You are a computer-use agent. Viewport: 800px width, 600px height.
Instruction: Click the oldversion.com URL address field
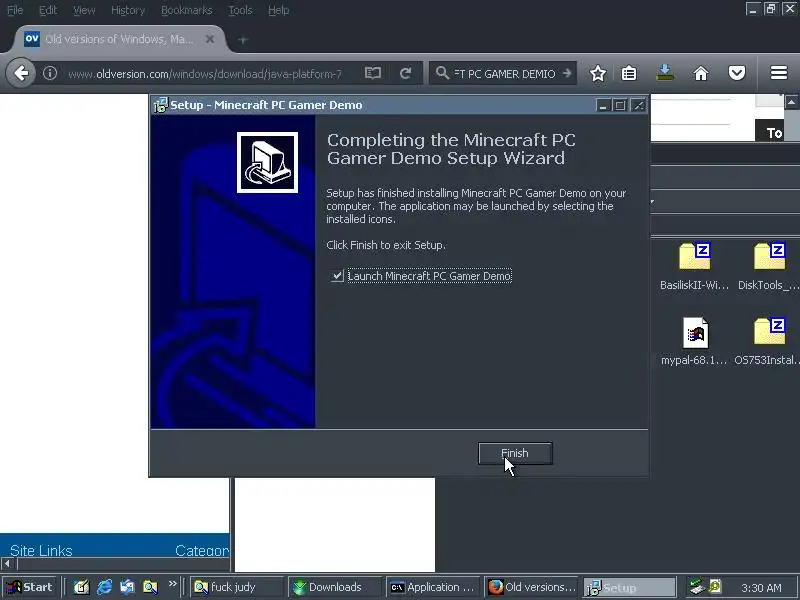coord(204,74)
